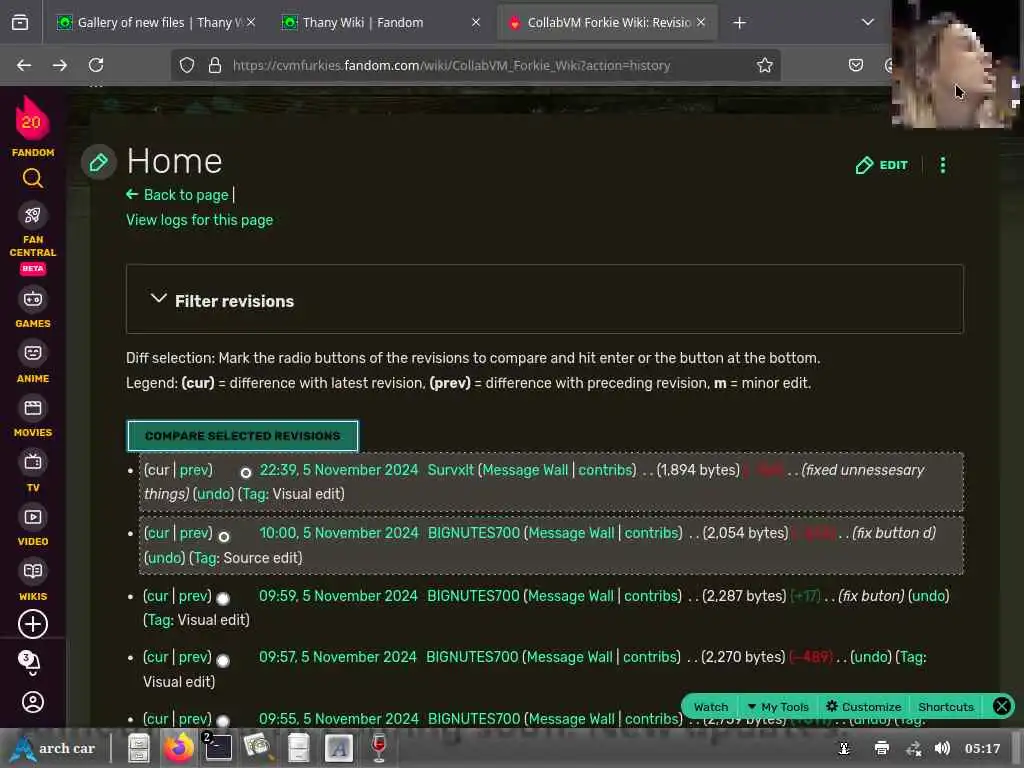The width and height of the screenshot is (1024, 768).
Task: Click Customize in the bottom toolbar
Action: 863,707
